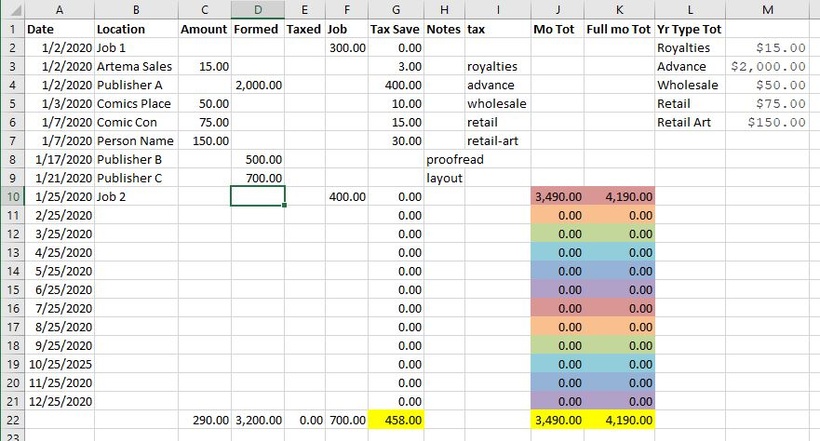Select column D header
The image size is (820, 441).
coord(258,9)
